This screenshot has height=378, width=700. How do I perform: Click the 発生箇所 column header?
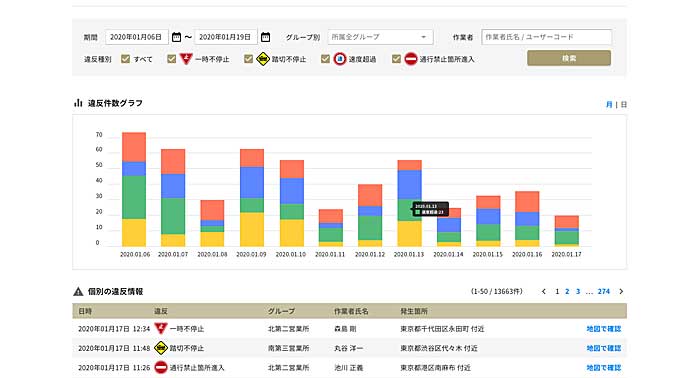tap(414, 311)
